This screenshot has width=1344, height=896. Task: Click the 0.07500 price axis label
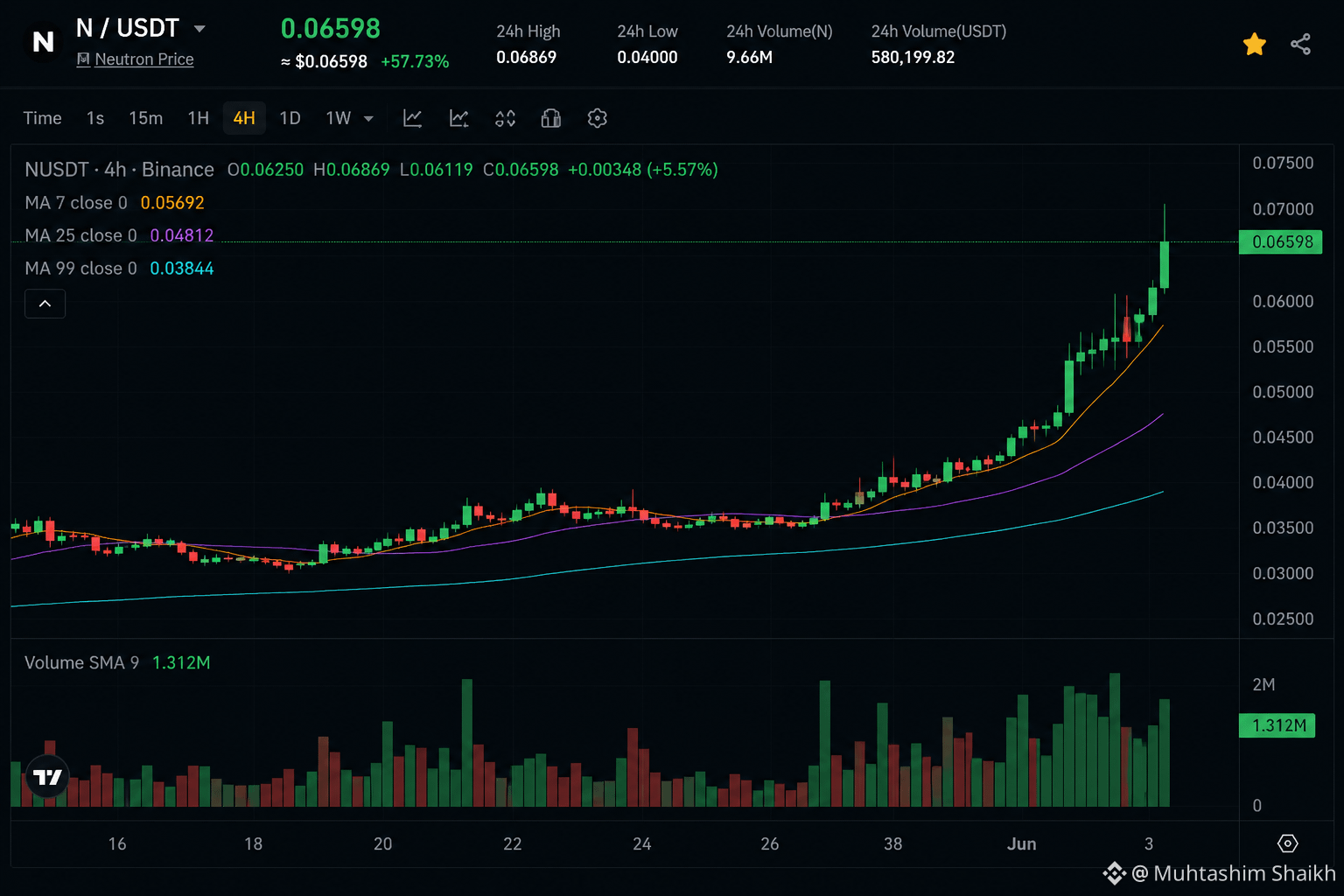[1283, 164]
